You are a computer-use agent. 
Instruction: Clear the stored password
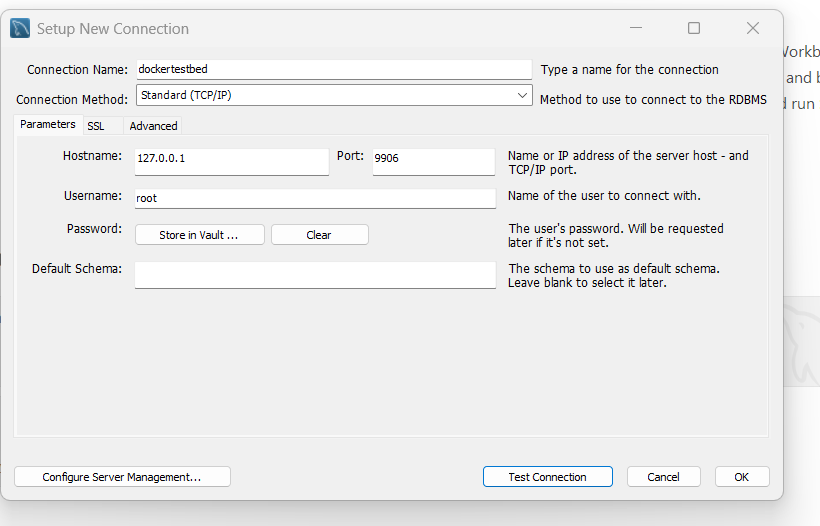320,235
